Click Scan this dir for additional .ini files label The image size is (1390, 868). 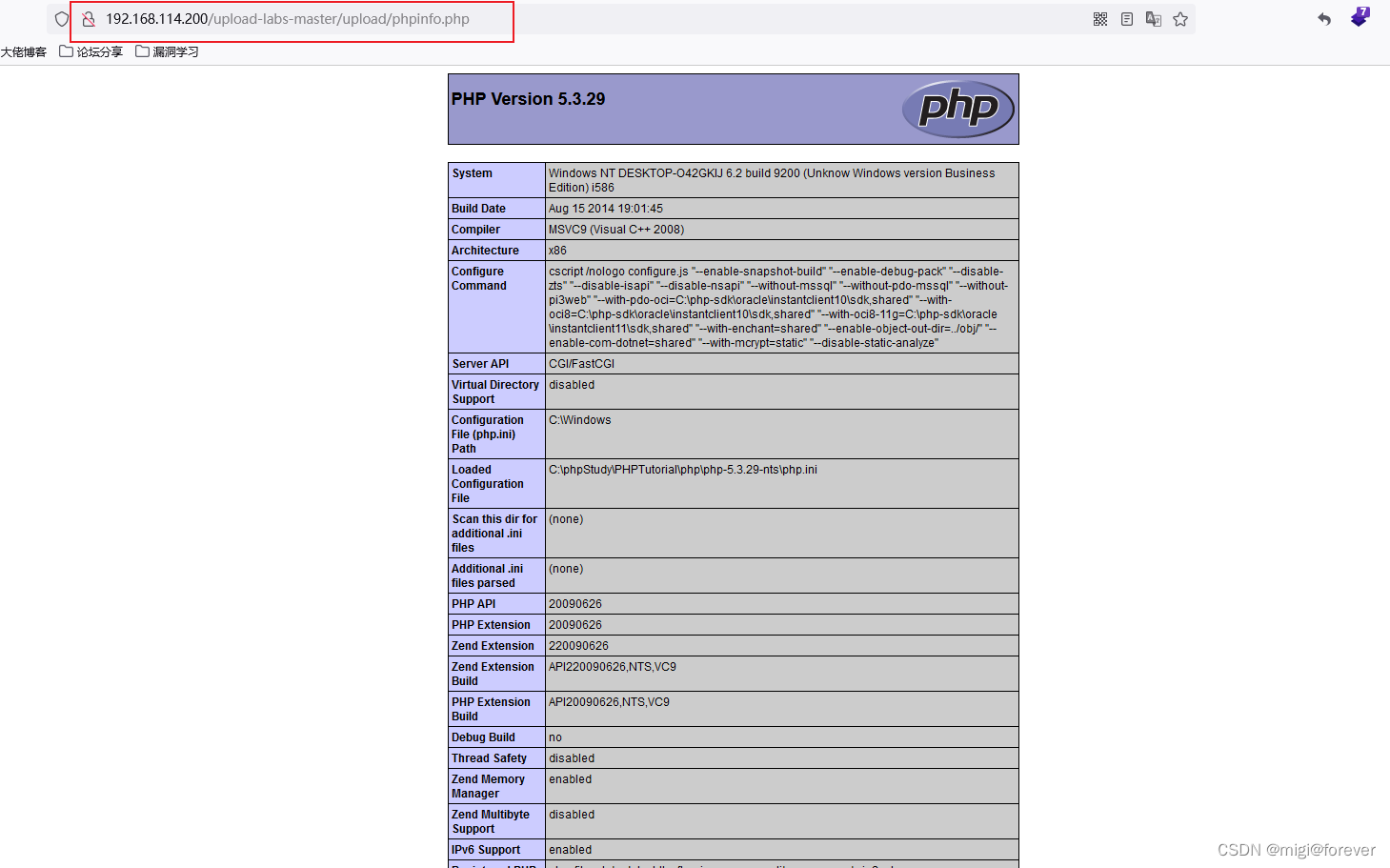click(494, 534)
